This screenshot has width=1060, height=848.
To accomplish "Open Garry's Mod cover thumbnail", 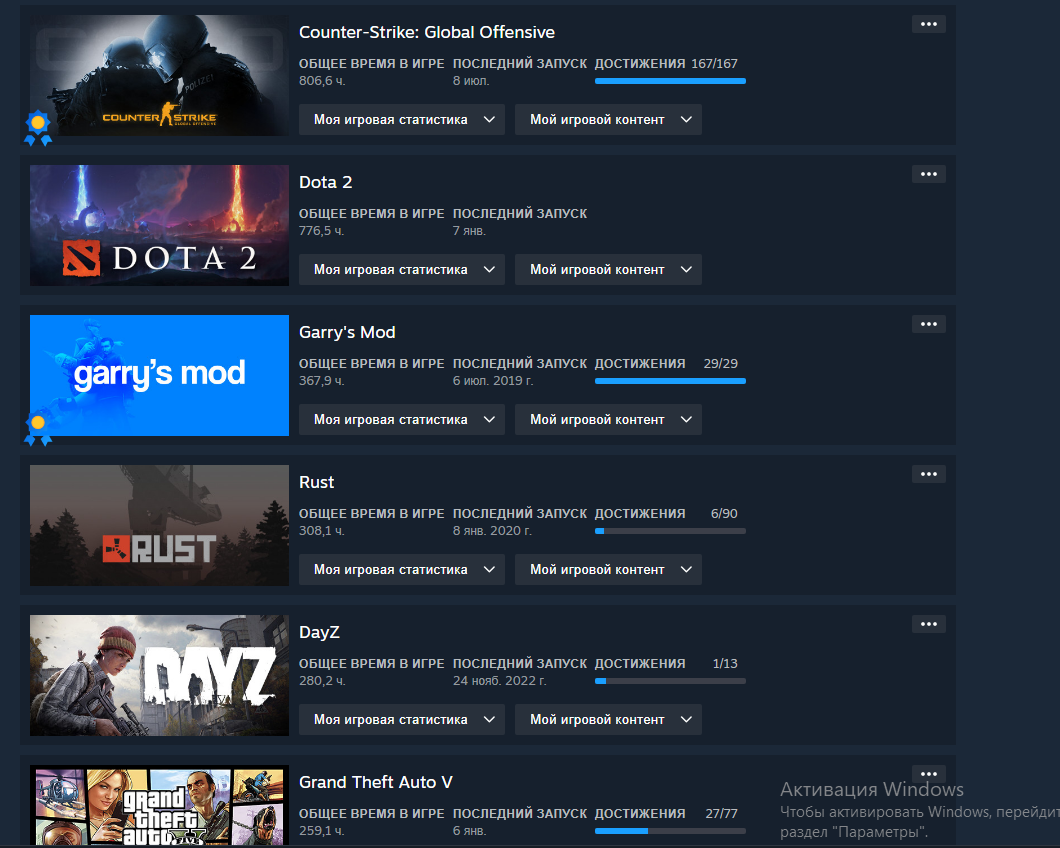I will (x=160, y=375).
